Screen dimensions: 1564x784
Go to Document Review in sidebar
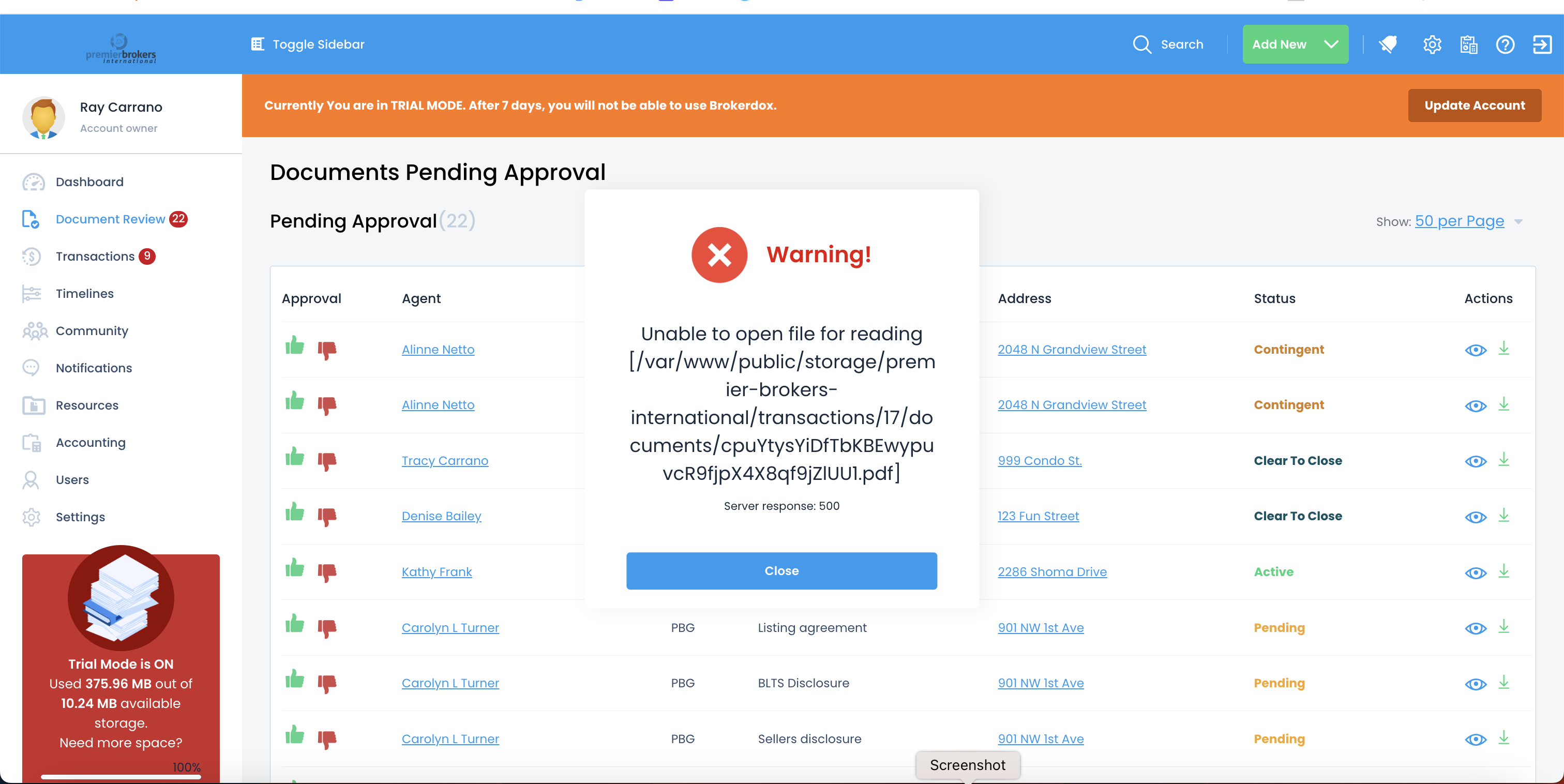pos(110,219)
